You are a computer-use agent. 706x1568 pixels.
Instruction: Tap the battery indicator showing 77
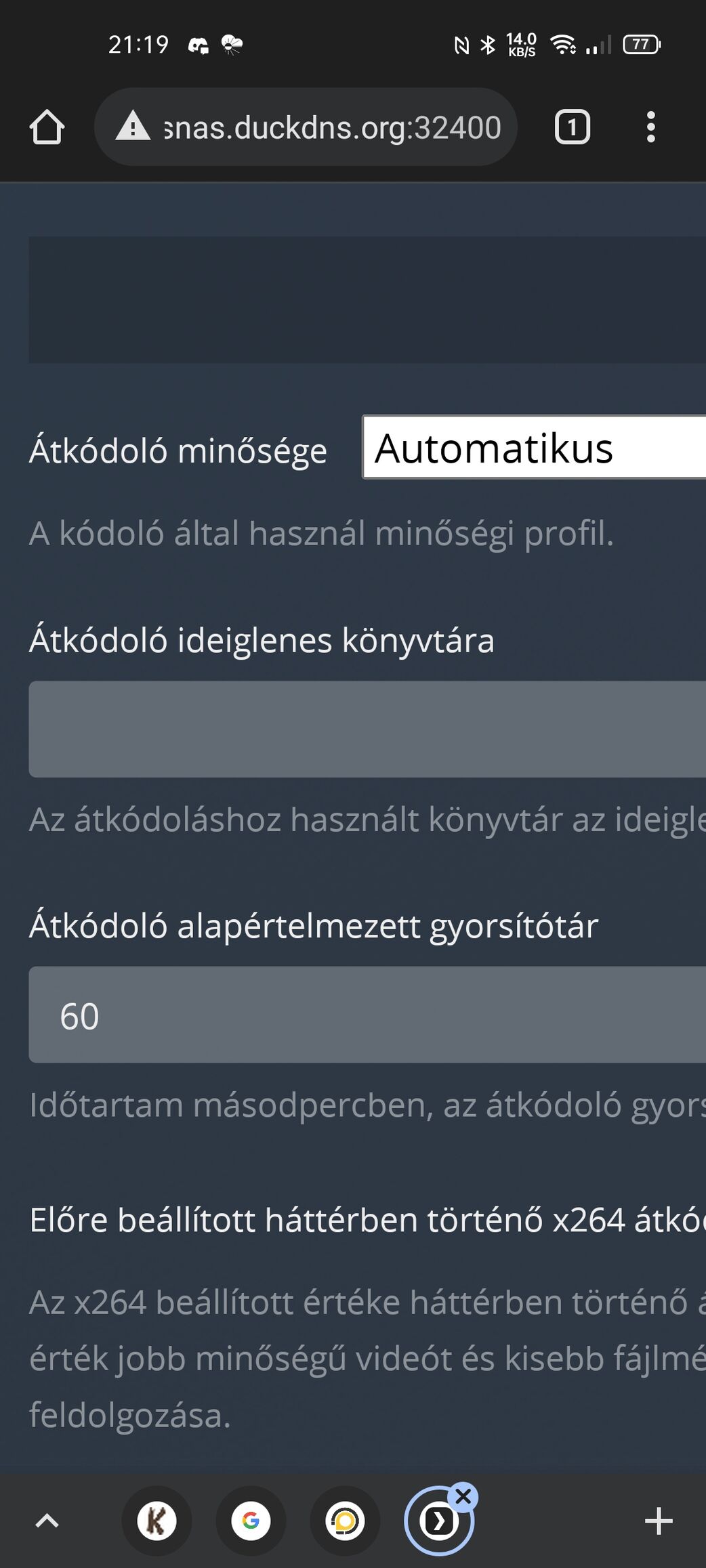(641, 45)
